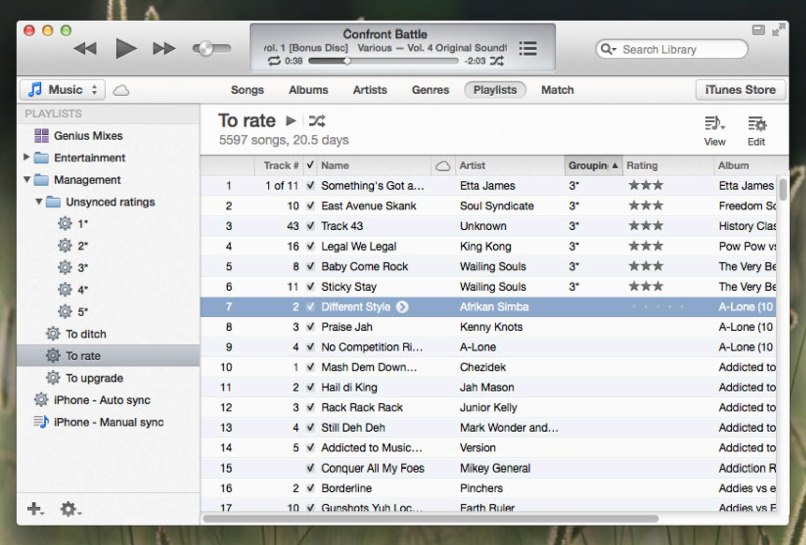Click the Search Library field
This screenshot has width=806, height=545.
(x=671, y=49)
